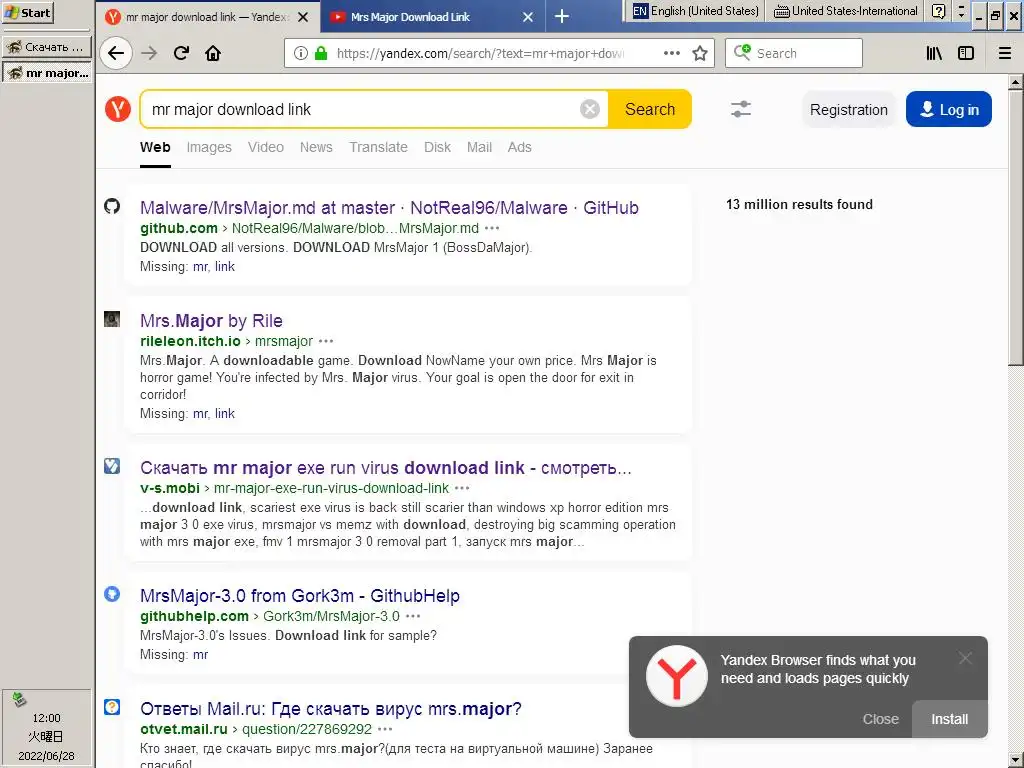Open the Library bookmarks icon

(935, 54)
